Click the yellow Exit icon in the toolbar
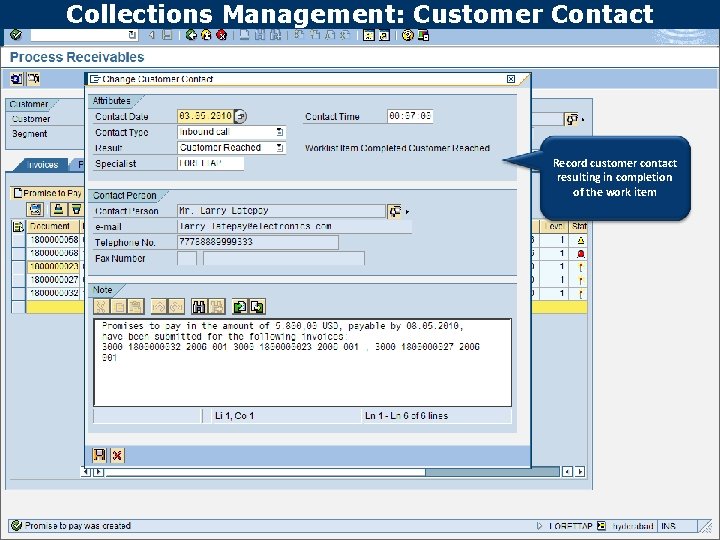 point(206,35)
